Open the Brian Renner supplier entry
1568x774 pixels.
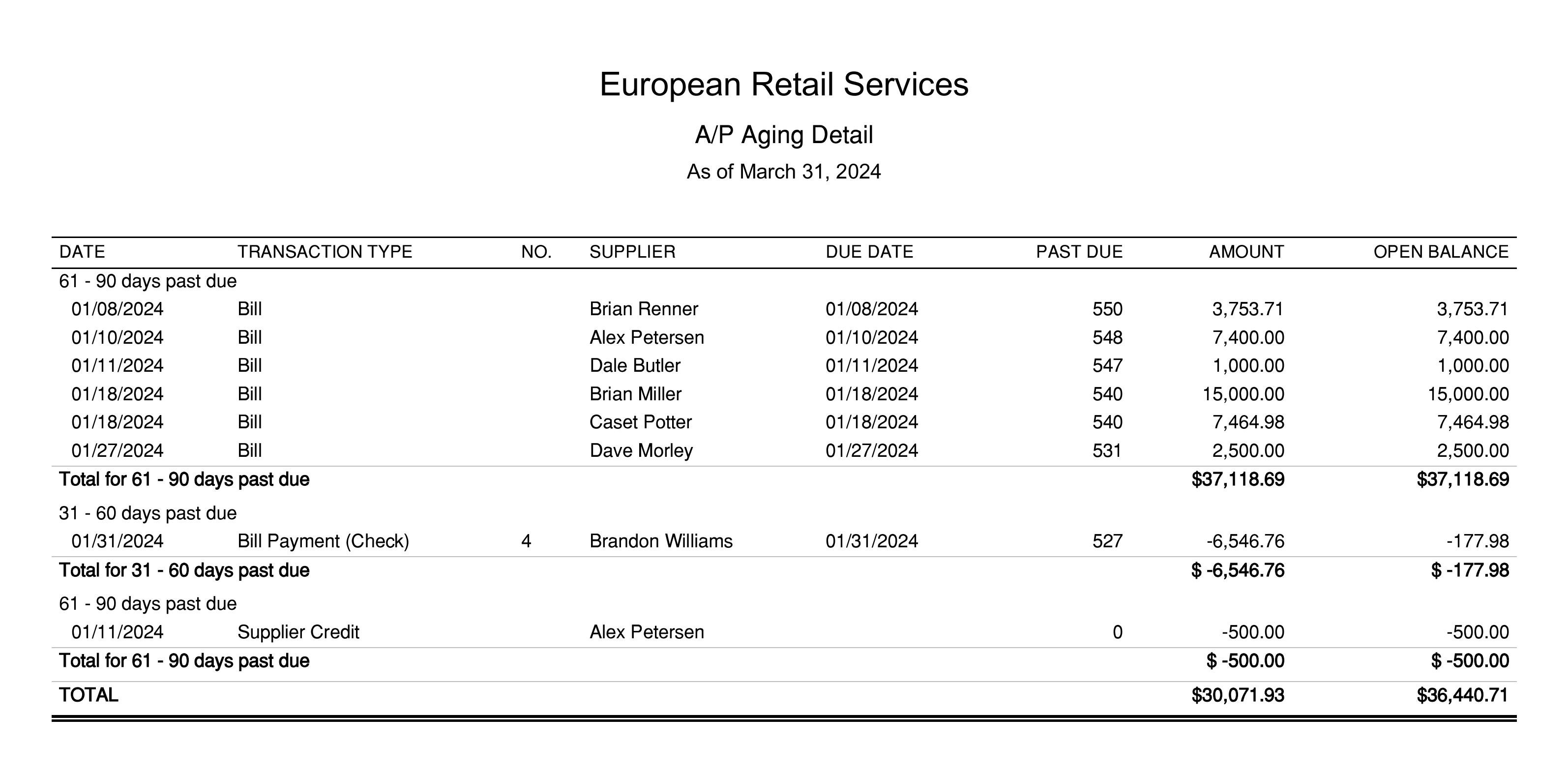coord(644,309)
